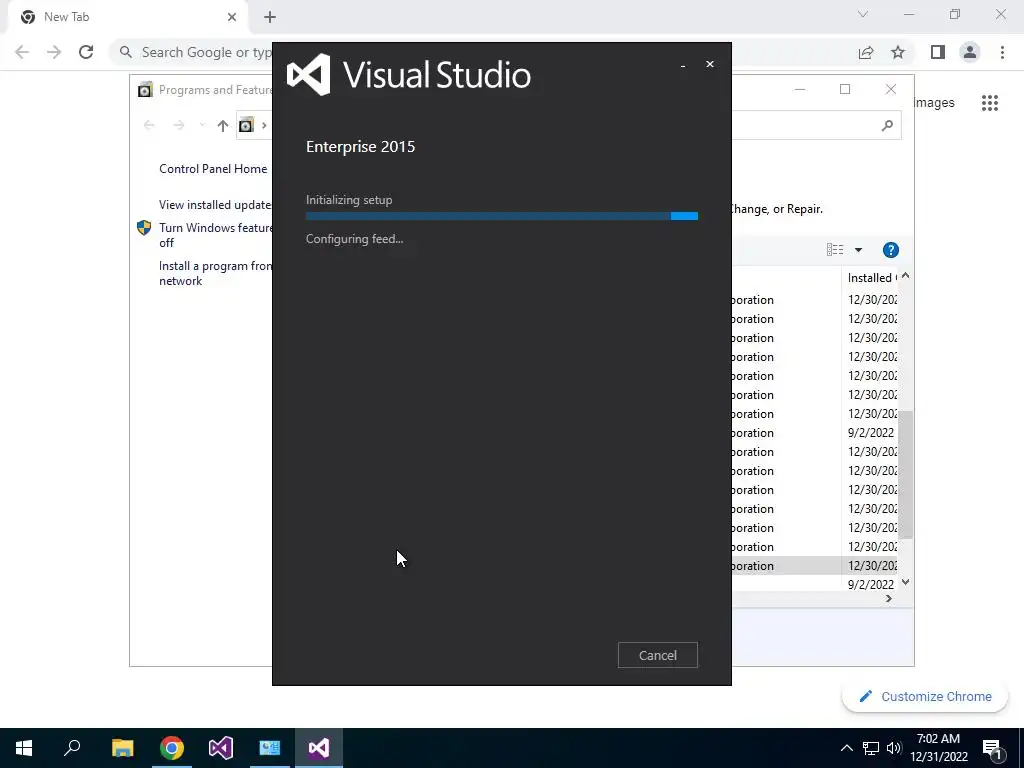Click the Initializing setup progress bar

tap(502, 216)
